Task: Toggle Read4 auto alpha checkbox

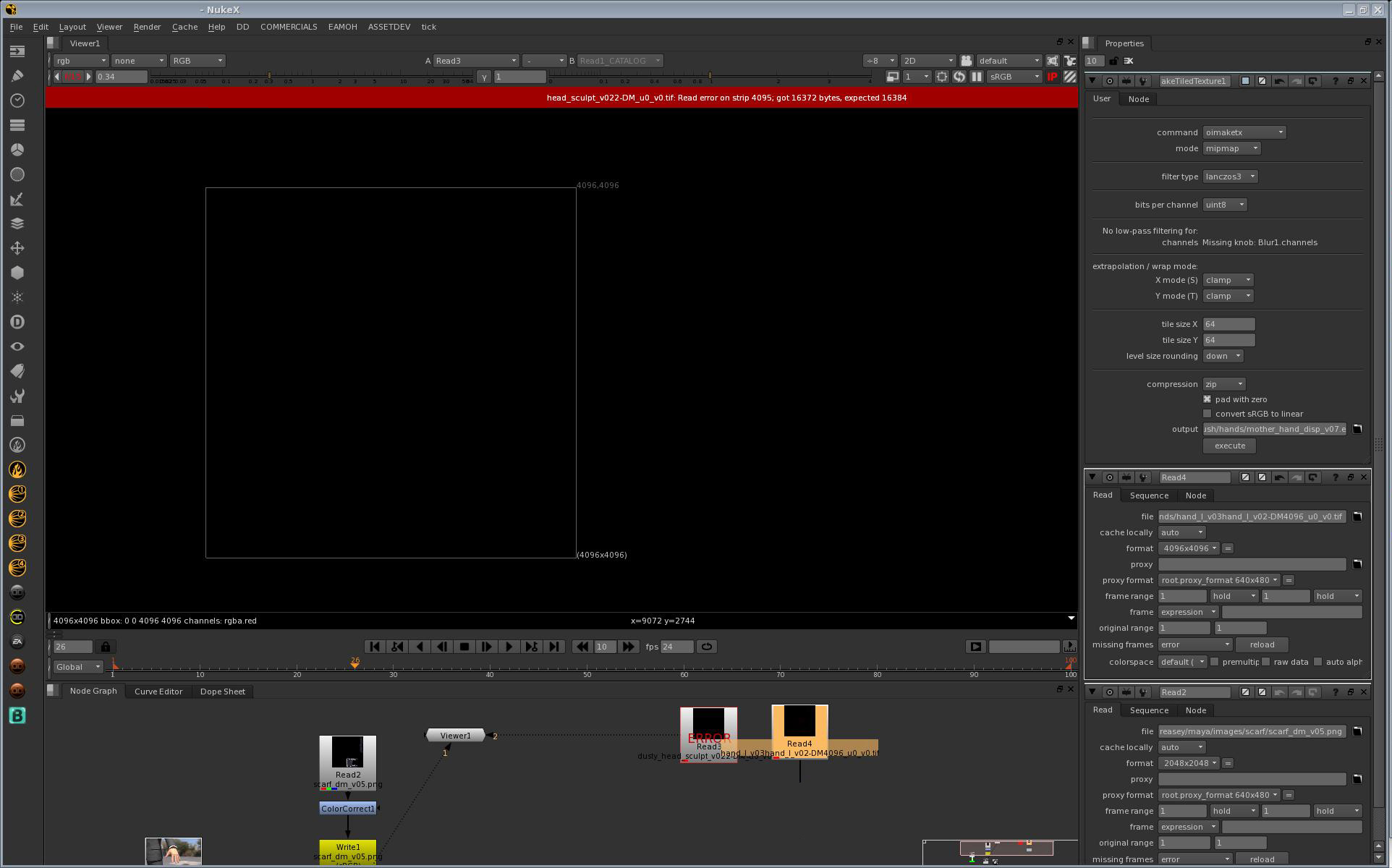Action: click(1318, 662)
